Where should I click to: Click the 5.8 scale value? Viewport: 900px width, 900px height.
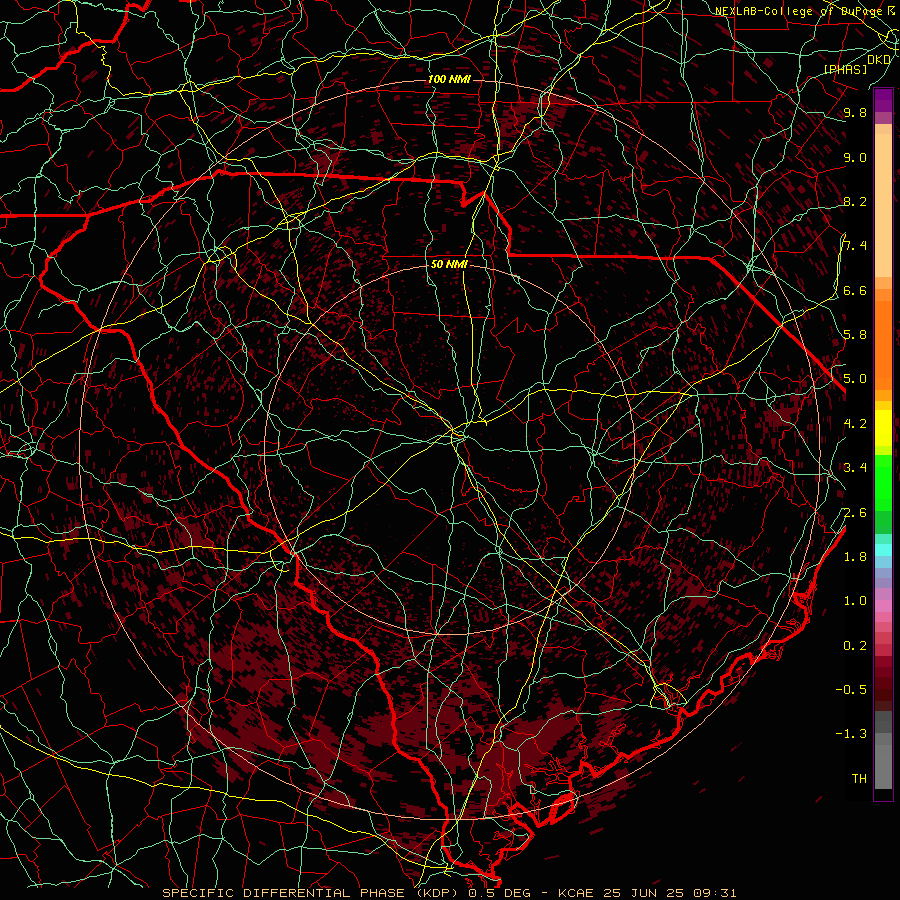tap(855, 335)
